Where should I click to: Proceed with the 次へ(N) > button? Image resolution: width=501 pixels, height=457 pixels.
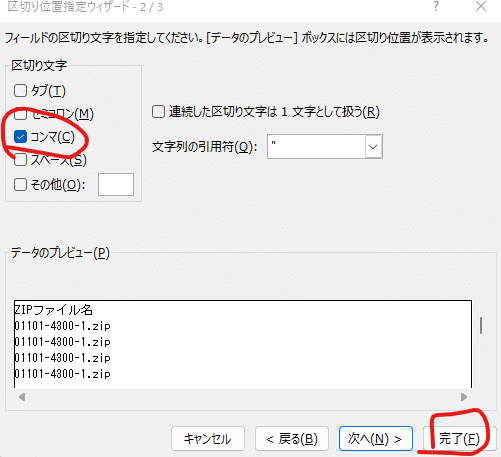pyautogui.click(x=376, y=439)
